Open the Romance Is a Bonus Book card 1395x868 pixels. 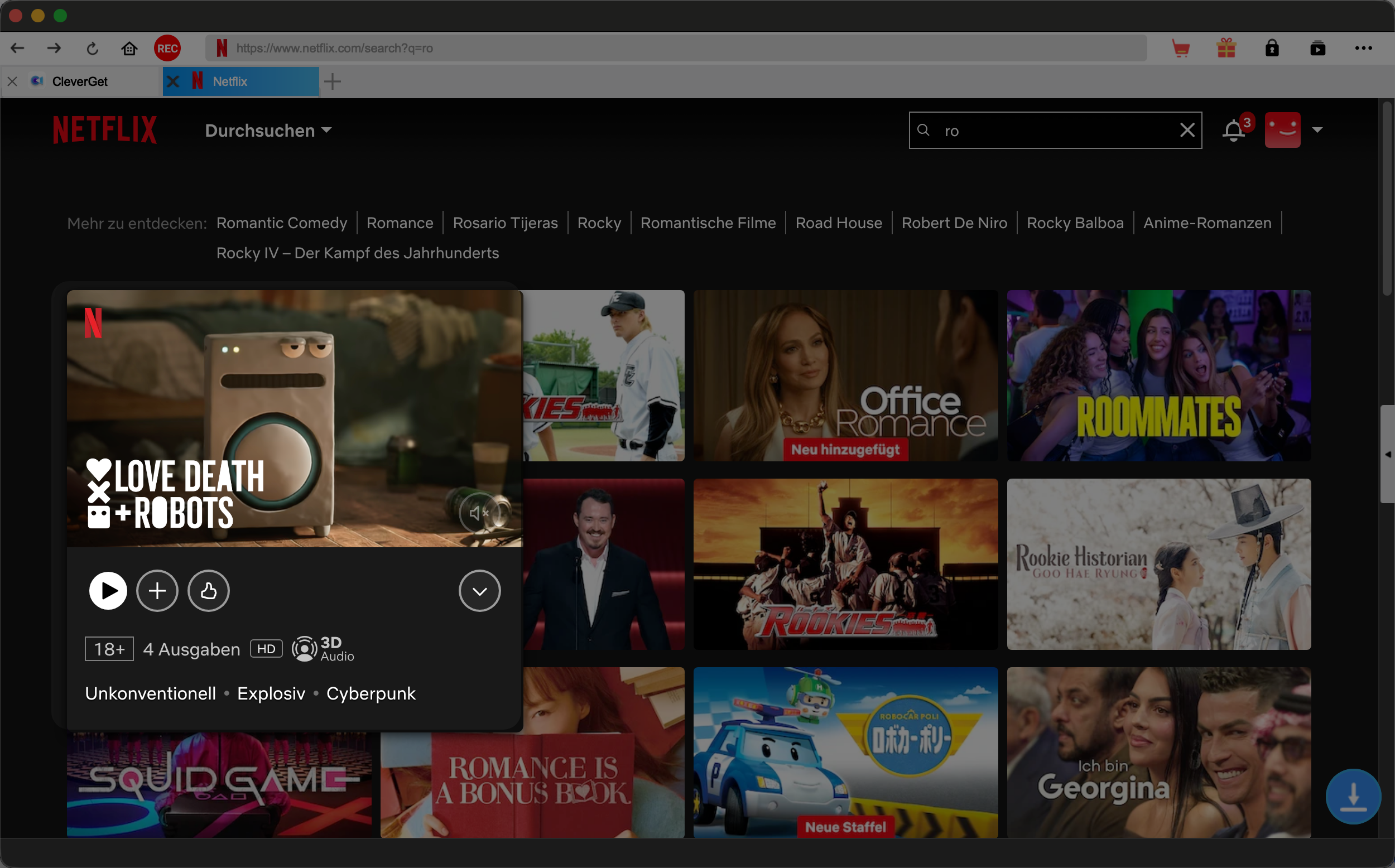tap(532, 785)
